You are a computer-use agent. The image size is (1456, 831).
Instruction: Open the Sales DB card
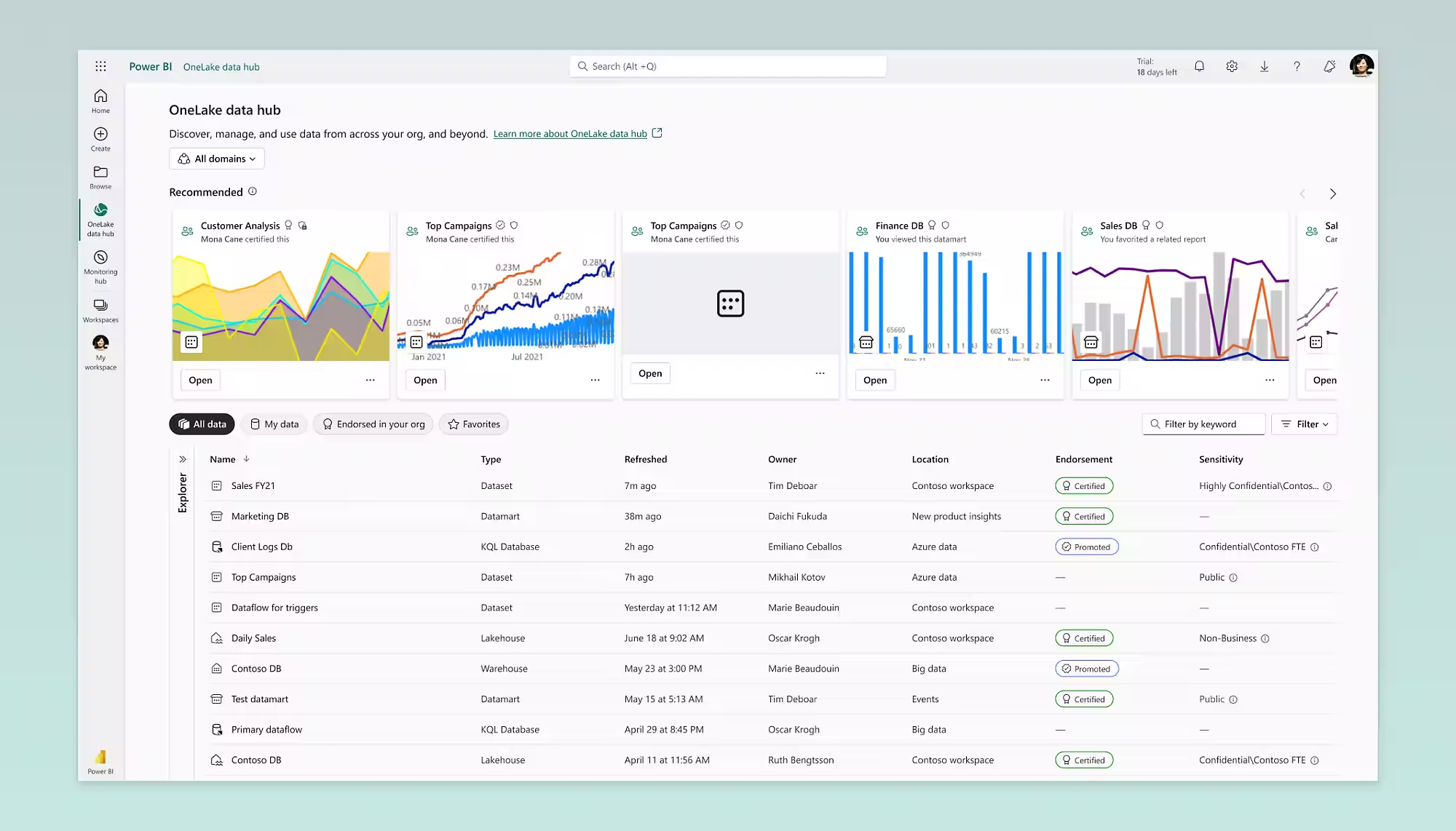click(x=1099, y=380)
